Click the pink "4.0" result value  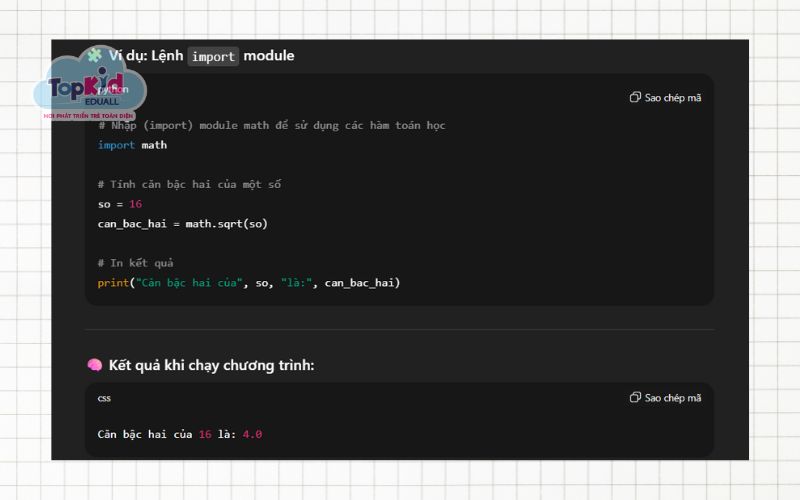[252, 434]
